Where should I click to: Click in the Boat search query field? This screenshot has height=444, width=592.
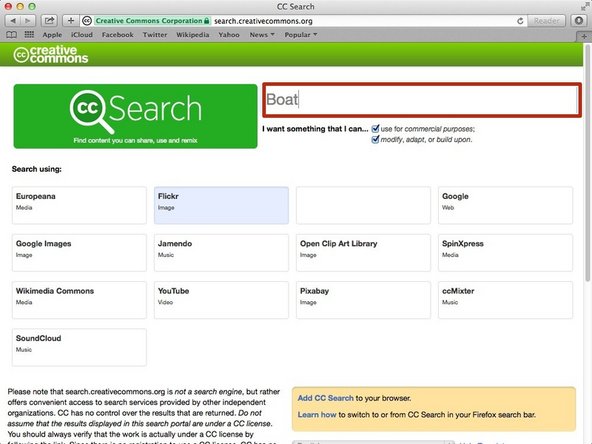coord(422,100)
